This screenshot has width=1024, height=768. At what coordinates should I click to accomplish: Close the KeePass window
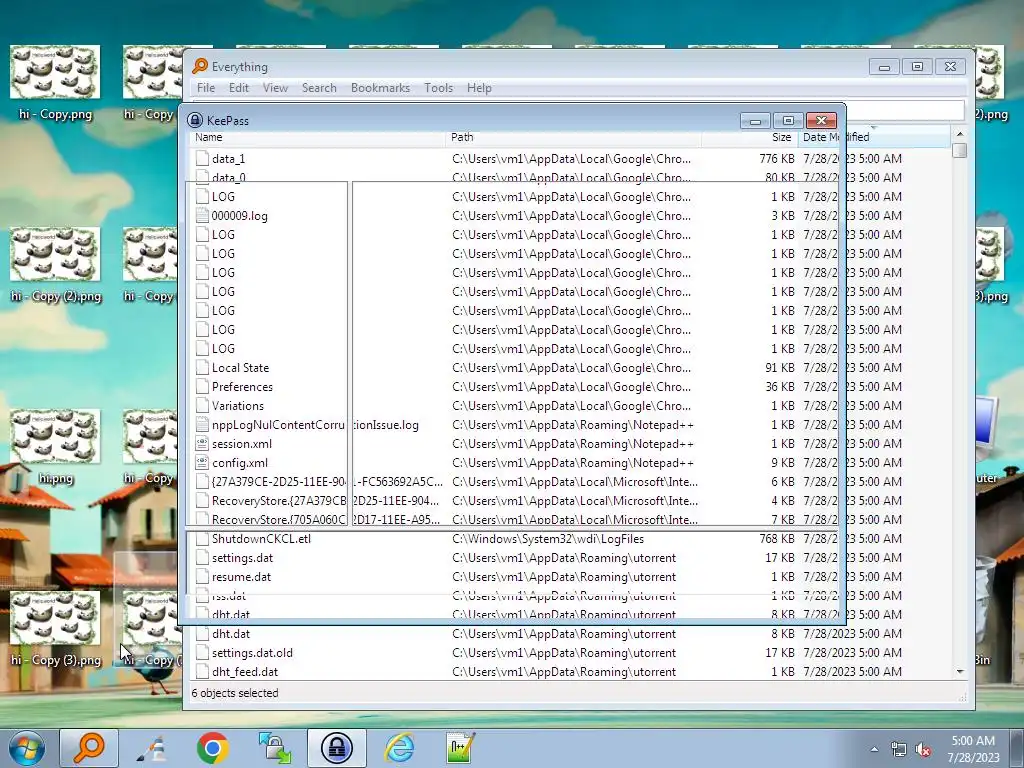coord(822,121)
